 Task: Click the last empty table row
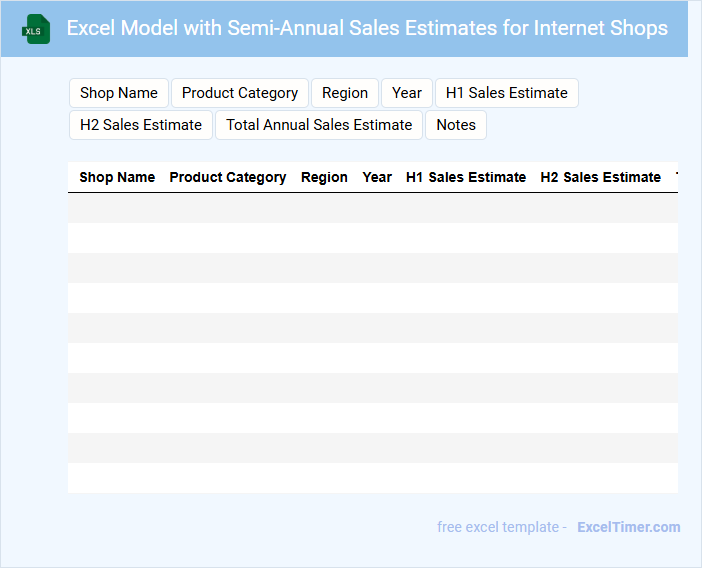pos(372,478)
